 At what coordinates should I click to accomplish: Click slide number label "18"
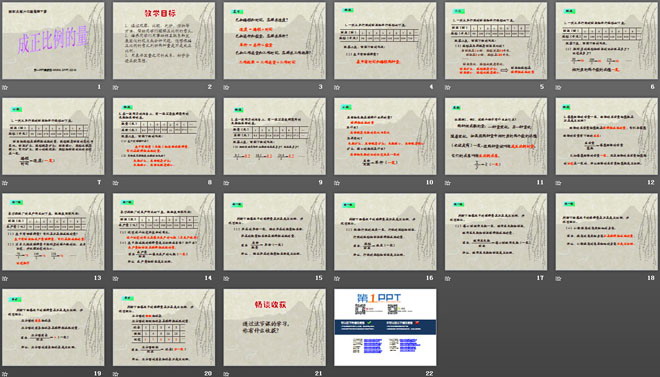(x=651, y=278)
